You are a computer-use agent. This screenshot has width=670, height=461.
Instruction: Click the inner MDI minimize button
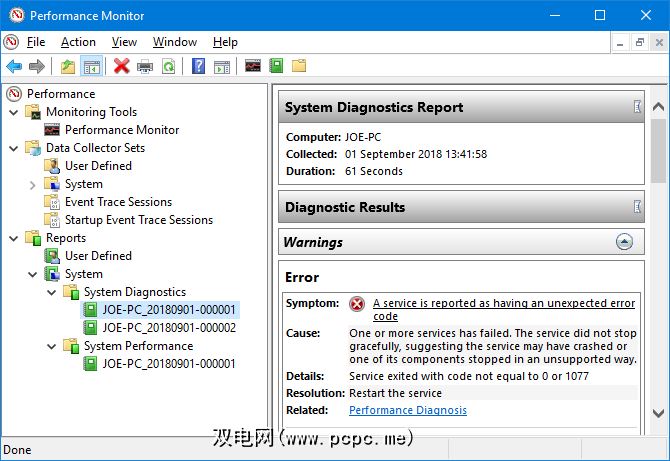(x=620, y=42)
